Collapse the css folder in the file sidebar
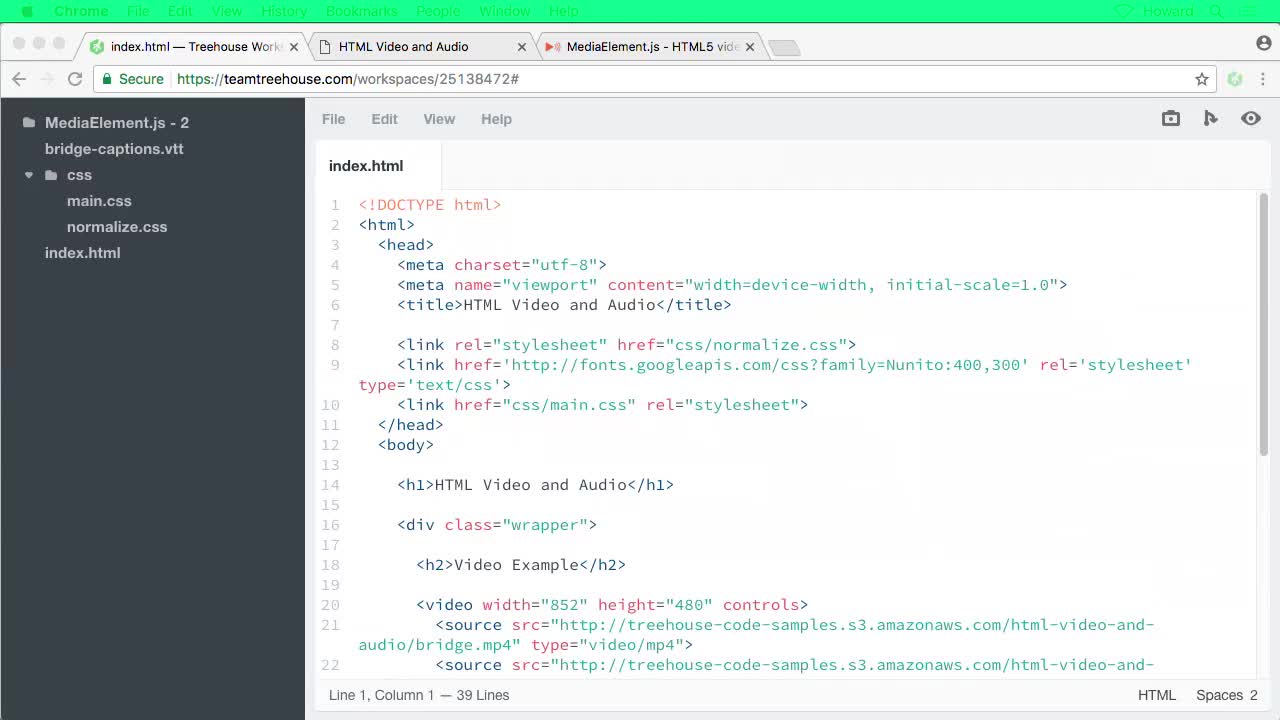The height and width of the screenshot is (720, 1280). 29,175
